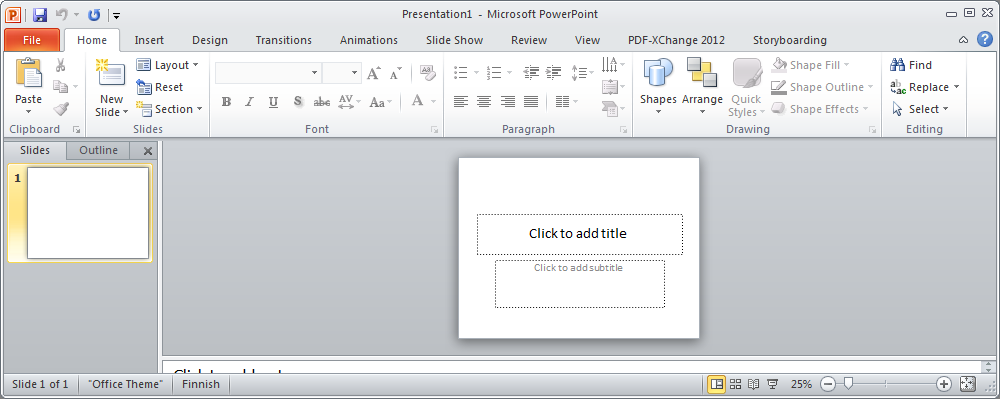Align text right
The width and height of the screenshot is (1000, 399).
[508, 101]
